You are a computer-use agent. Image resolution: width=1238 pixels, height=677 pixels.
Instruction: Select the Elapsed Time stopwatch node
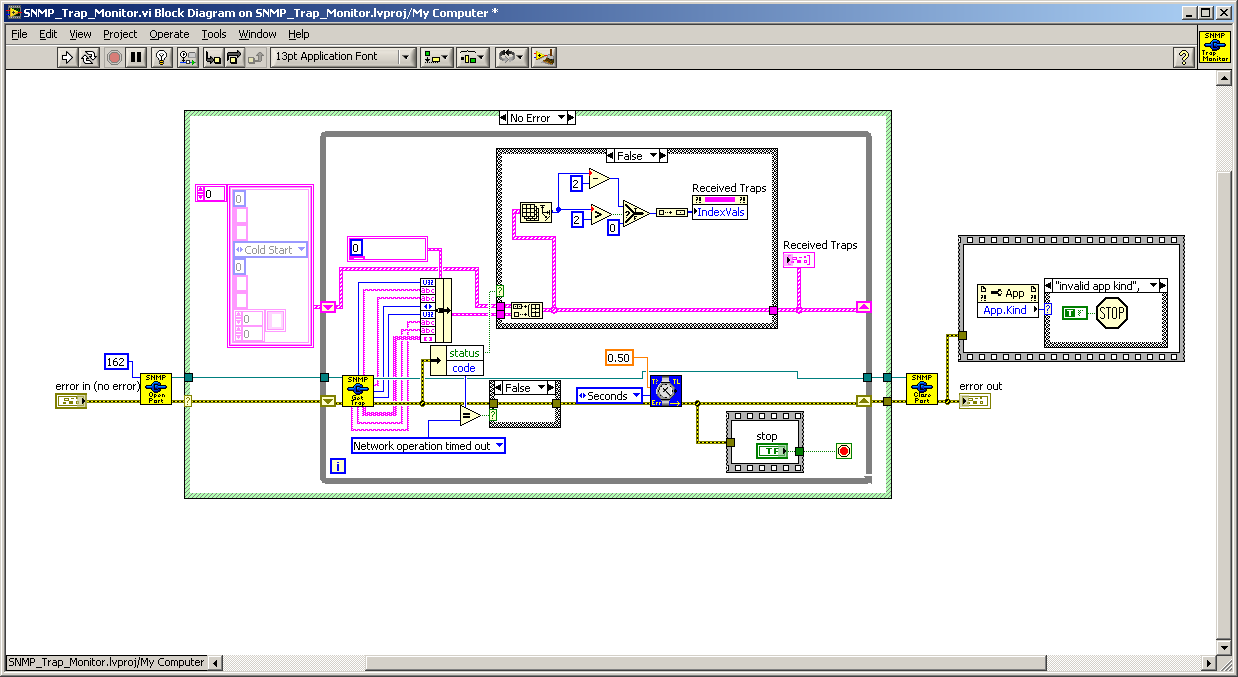click(666, 391)
